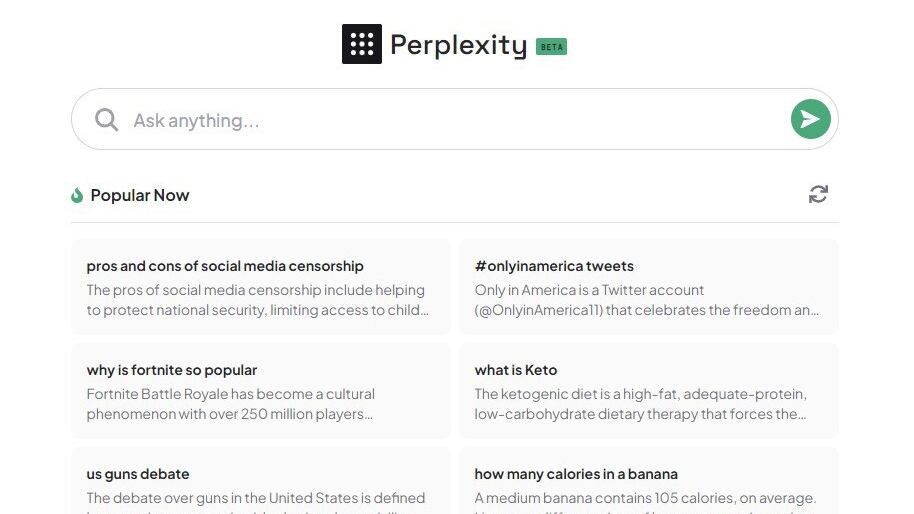Click the Only in America Twitter description
Viewport: 914px width, 514px height.
click(646, 300)
